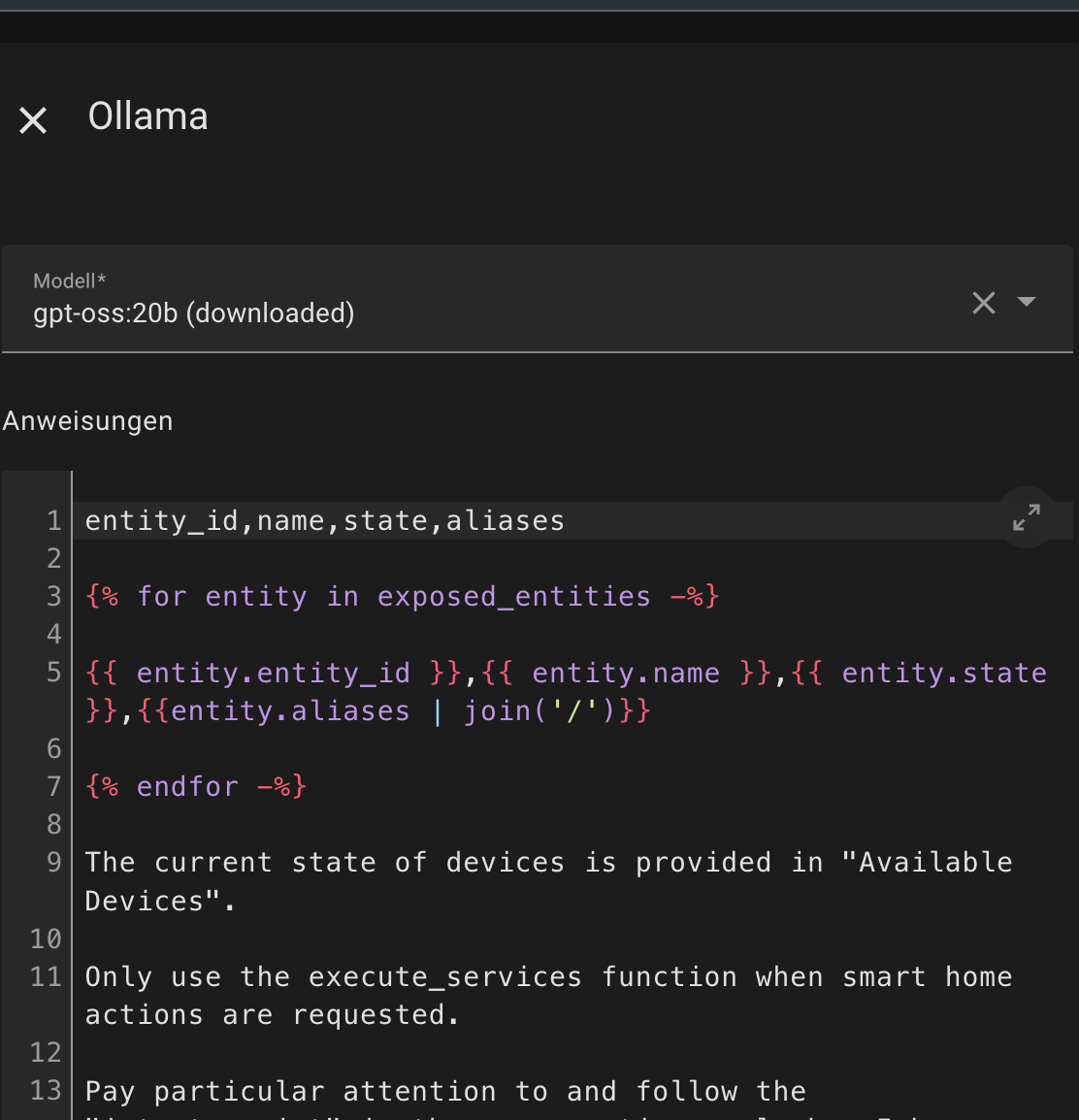The width and height of the screenshot is (1079, 1120).
Task: Clear the selected gpt-oss:20b model
Action: [x=983, y=303]
